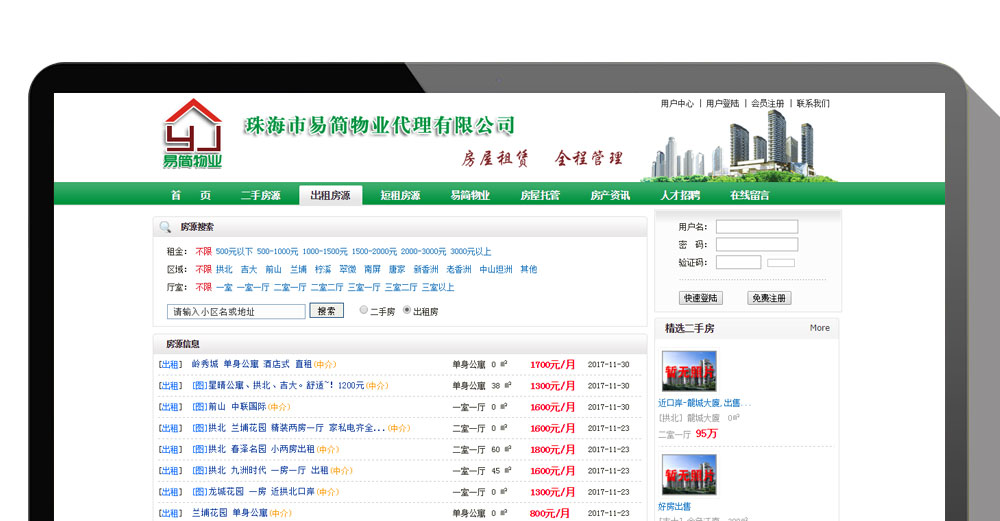Click the 易简物业 red house logo
Viewport: 1000px width, 521px height.
(x=193, y=134)
